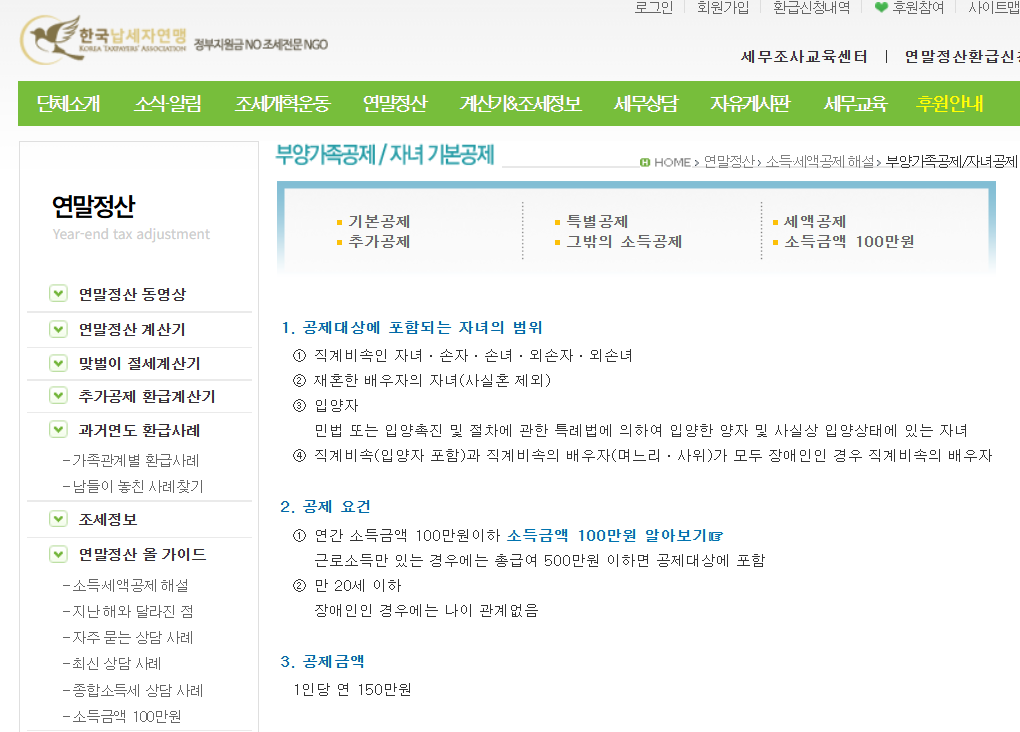Screen dimensions: 1020x732
Task: Click the green arrow icon beside 연말정산 계산기
Action: (x=57, y=328)
